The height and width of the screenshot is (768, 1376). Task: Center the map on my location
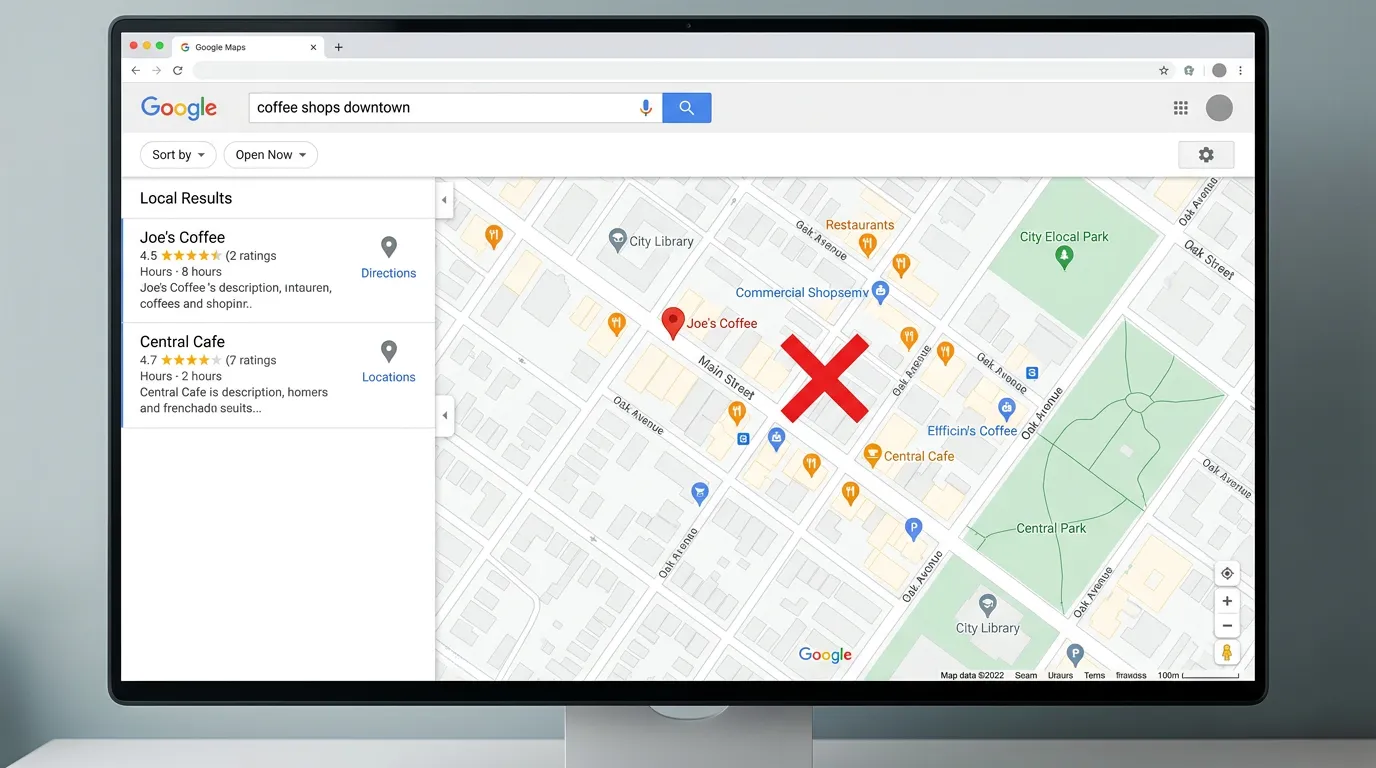click(1227, 573)
